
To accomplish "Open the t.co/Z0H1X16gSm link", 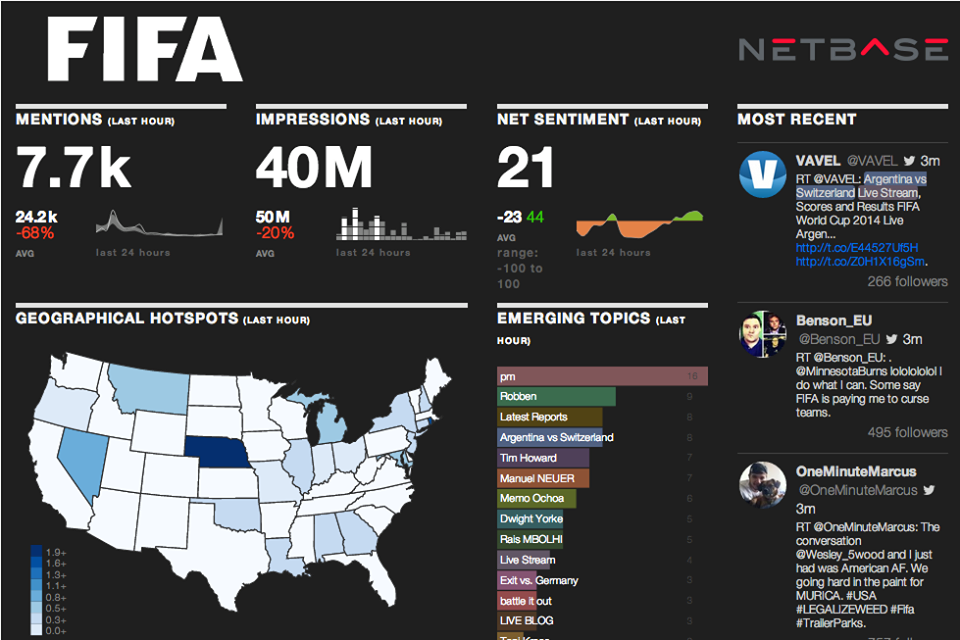I will [857, 262].
